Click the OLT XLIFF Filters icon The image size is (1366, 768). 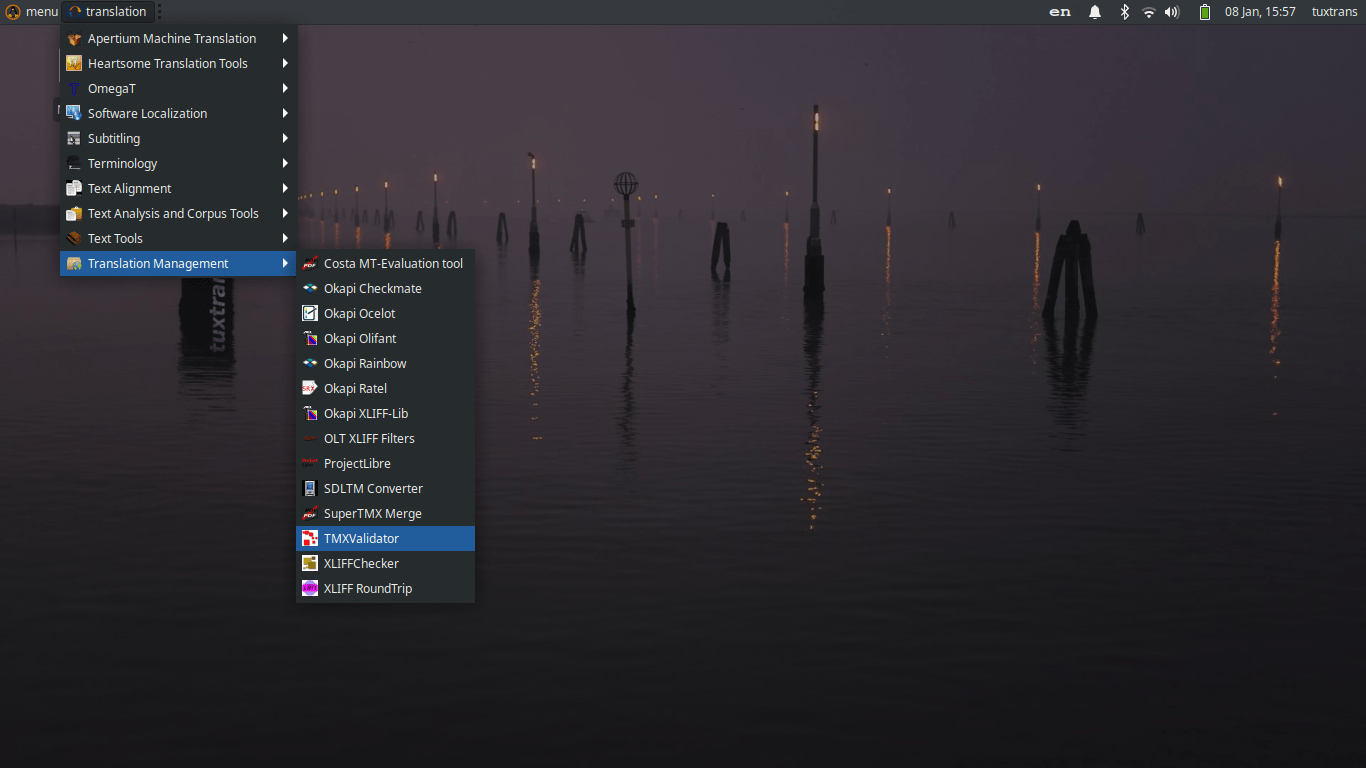310,439
